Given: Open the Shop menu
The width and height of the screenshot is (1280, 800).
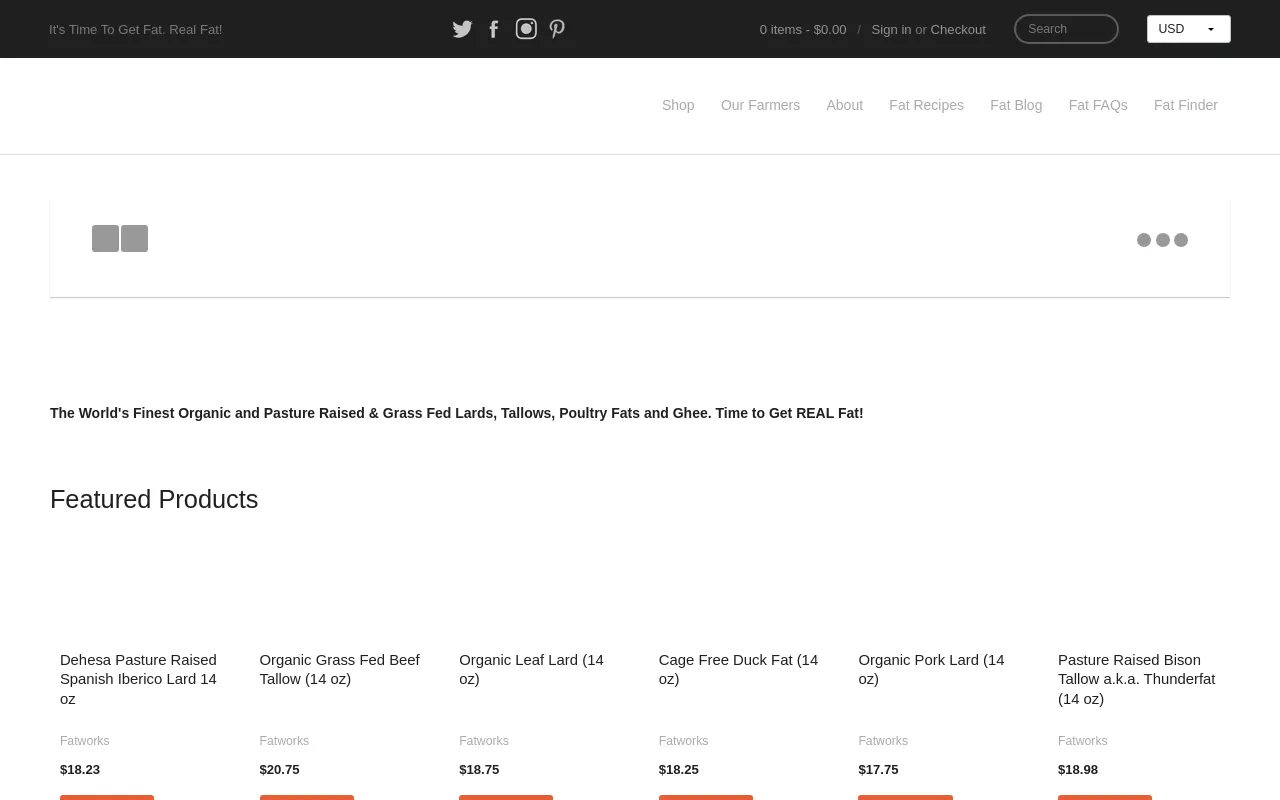Looking at the screenshot, I should [678, 105].
